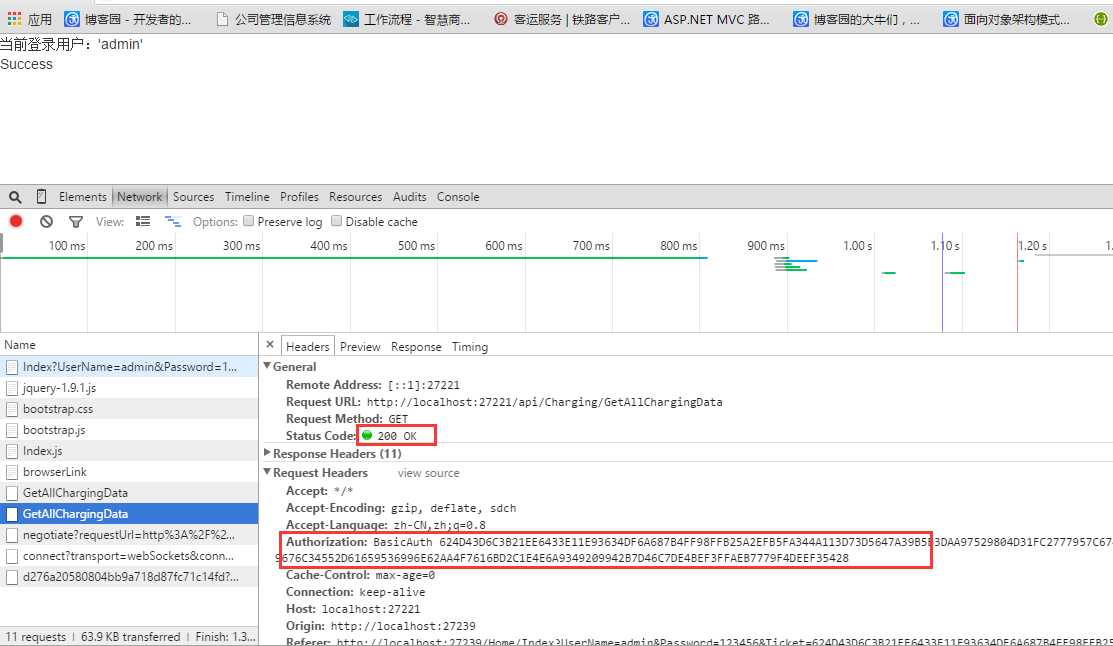Select the jquery-1.9.1.js request

click(x=129, y=388)
